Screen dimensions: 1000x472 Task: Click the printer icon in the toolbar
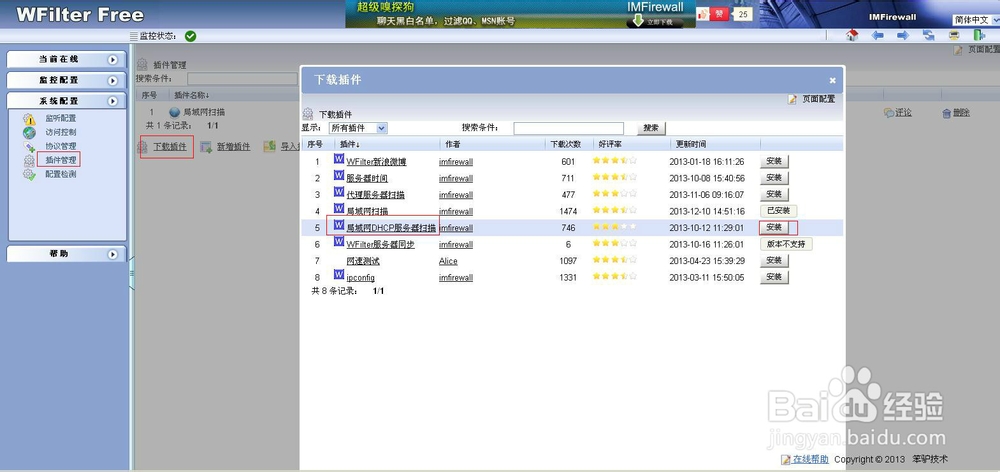point(954,36)
